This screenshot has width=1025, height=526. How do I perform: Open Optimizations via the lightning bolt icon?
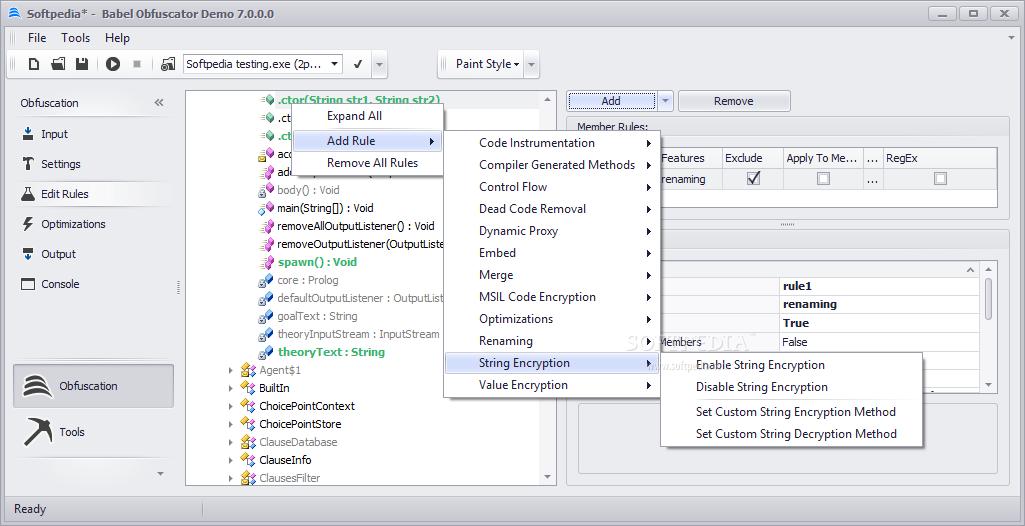(x=28, y=224)
